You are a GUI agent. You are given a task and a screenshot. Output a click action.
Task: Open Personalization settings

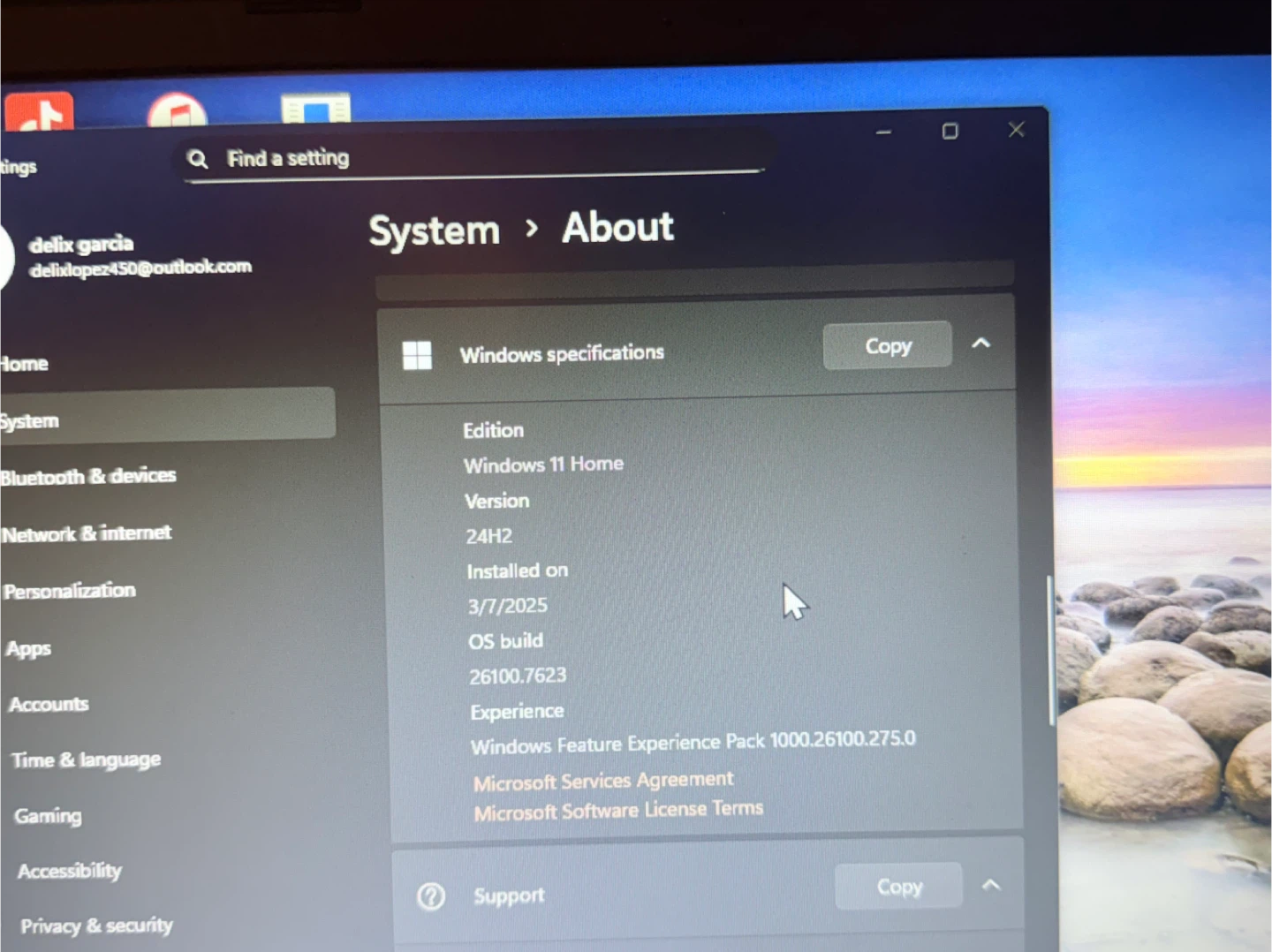point(70,591)
